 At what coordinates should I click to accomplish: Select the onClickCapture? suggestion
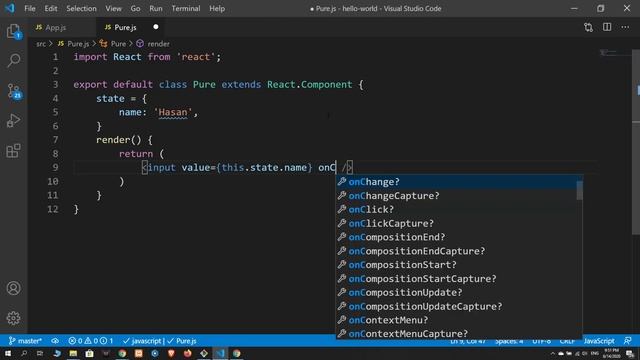tap(456, 223)
